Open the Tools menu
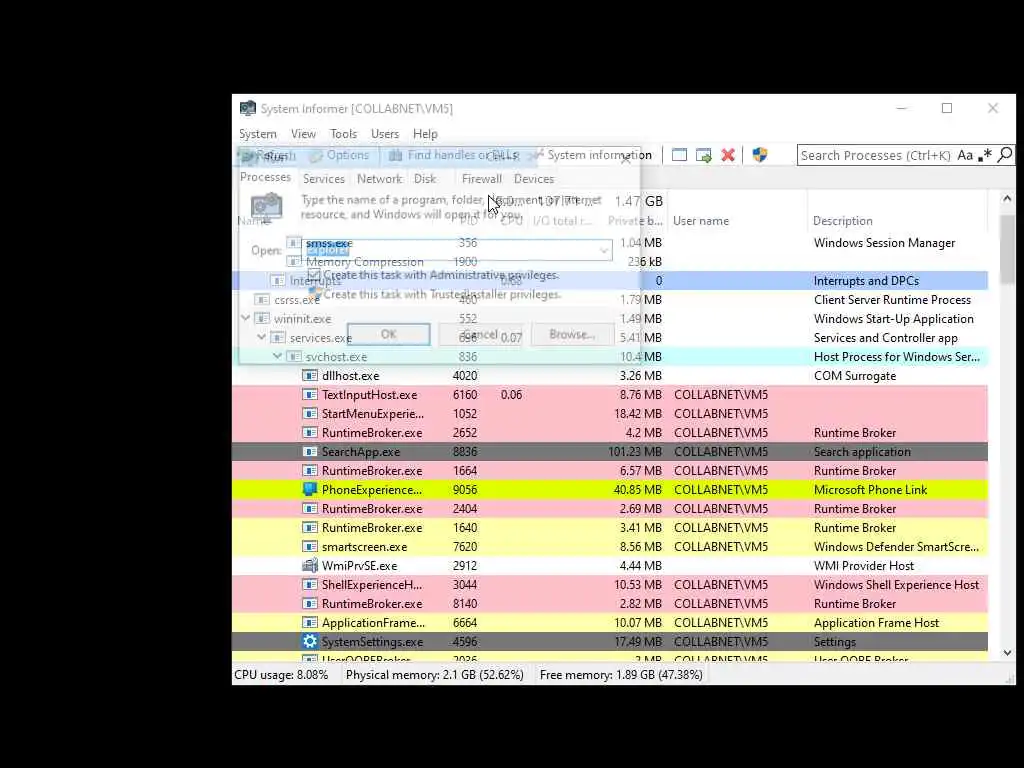Viewport: 1024px width, 768px height. [343, 134]
